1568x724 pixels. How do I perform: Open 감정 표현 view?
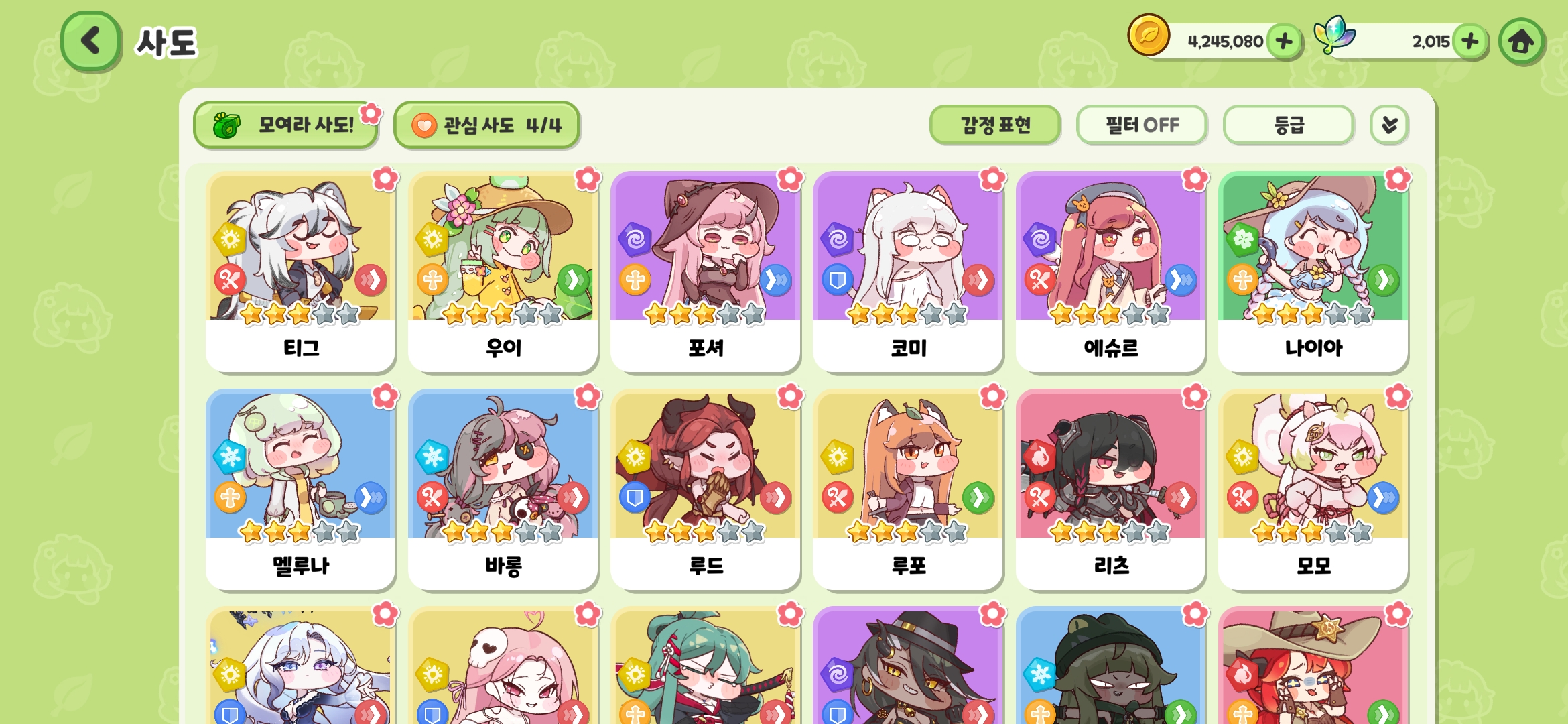pyautogui.click(x=995, y=125)
